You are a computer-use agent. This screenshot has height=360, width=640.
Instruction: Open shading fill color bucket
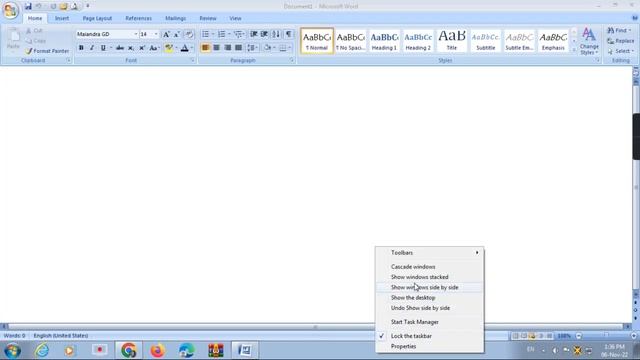pyautogui.click(x=267, y=48)
